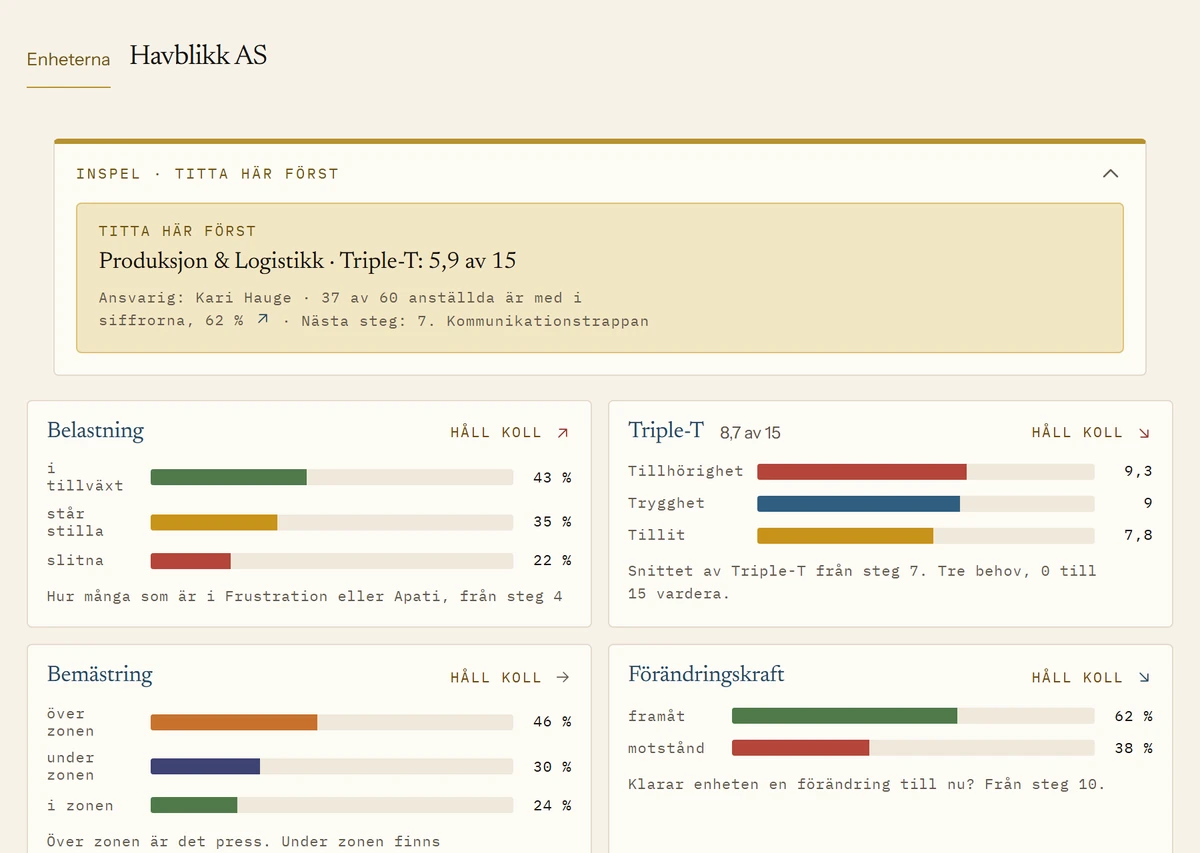Image resolution: width=1200 pixels, height=853 pixels.
Task: Click the blue Trygghet bar
Action: click(x=859, y=504)
